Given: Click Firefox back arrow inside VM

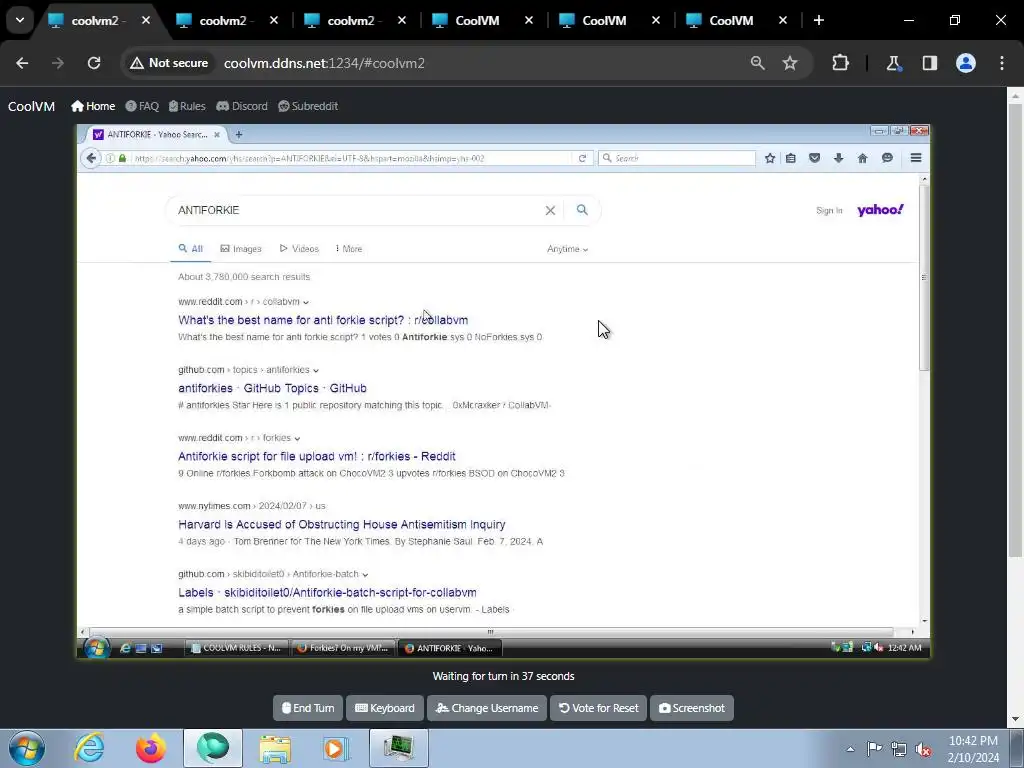Looking at the screenshot, I should point(91,158).
